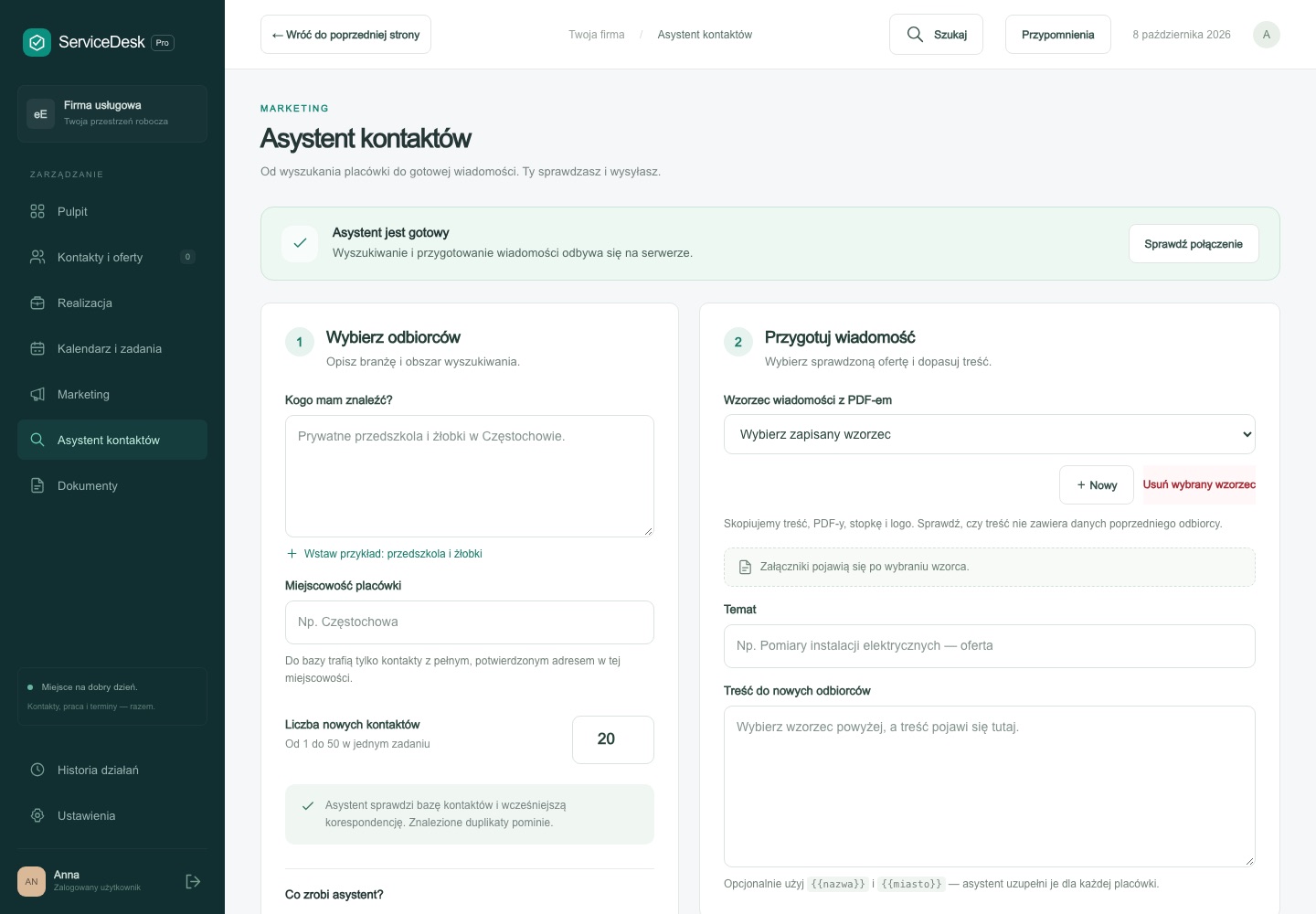Click the user avatar 'A' in header
This screenshot has width=1316, height=914.
tap(1266, 35)
